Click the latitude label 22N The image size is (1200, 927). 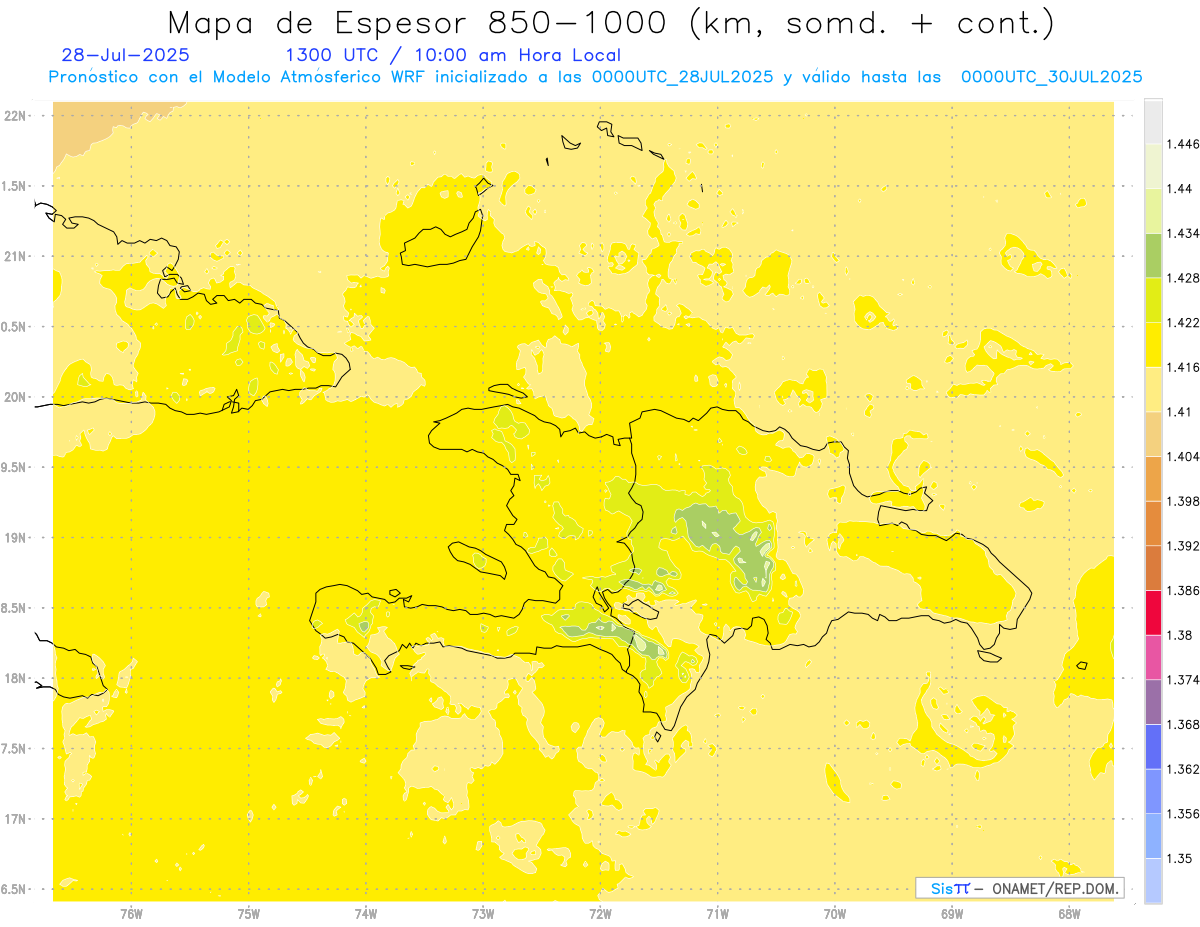pyautogui.click(x=14, y=115)
